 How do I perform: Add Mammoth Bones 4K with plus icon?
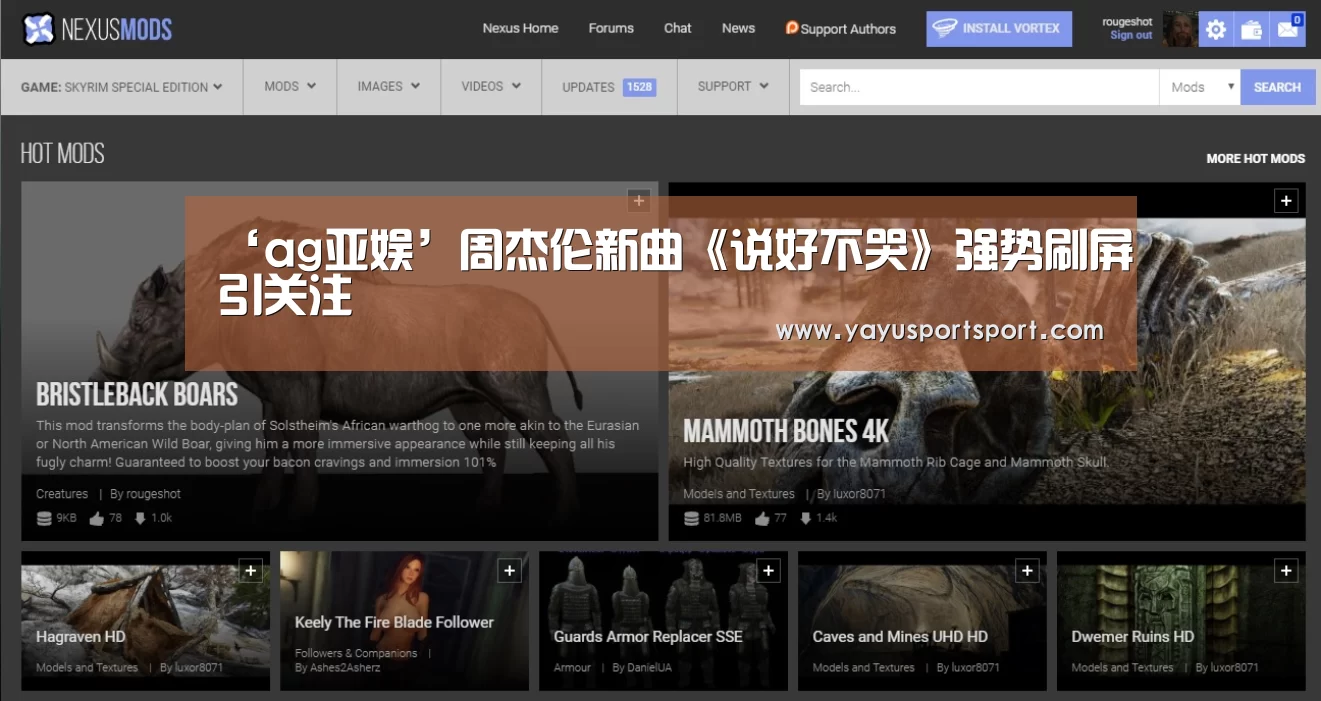(1286, 201)
